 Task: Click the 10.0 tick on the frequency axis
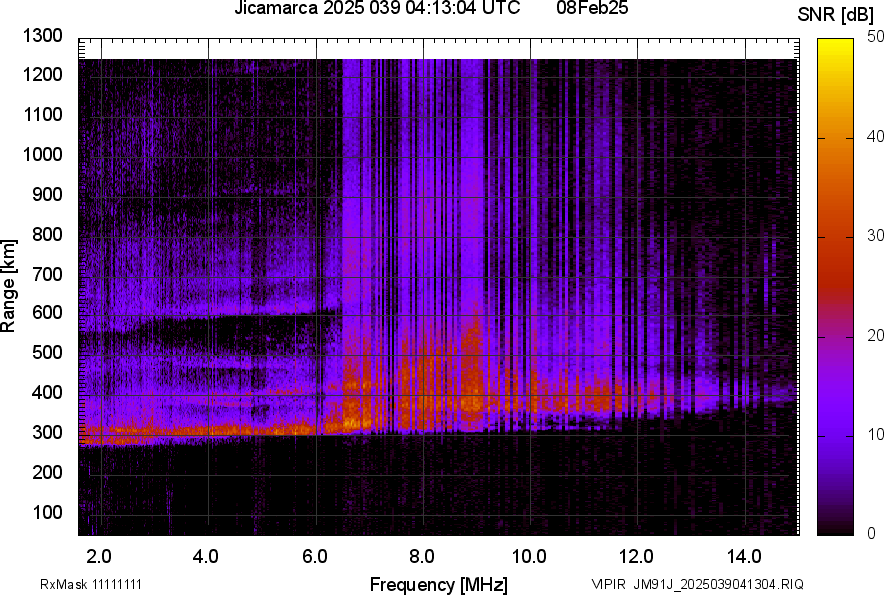point(529,556)
